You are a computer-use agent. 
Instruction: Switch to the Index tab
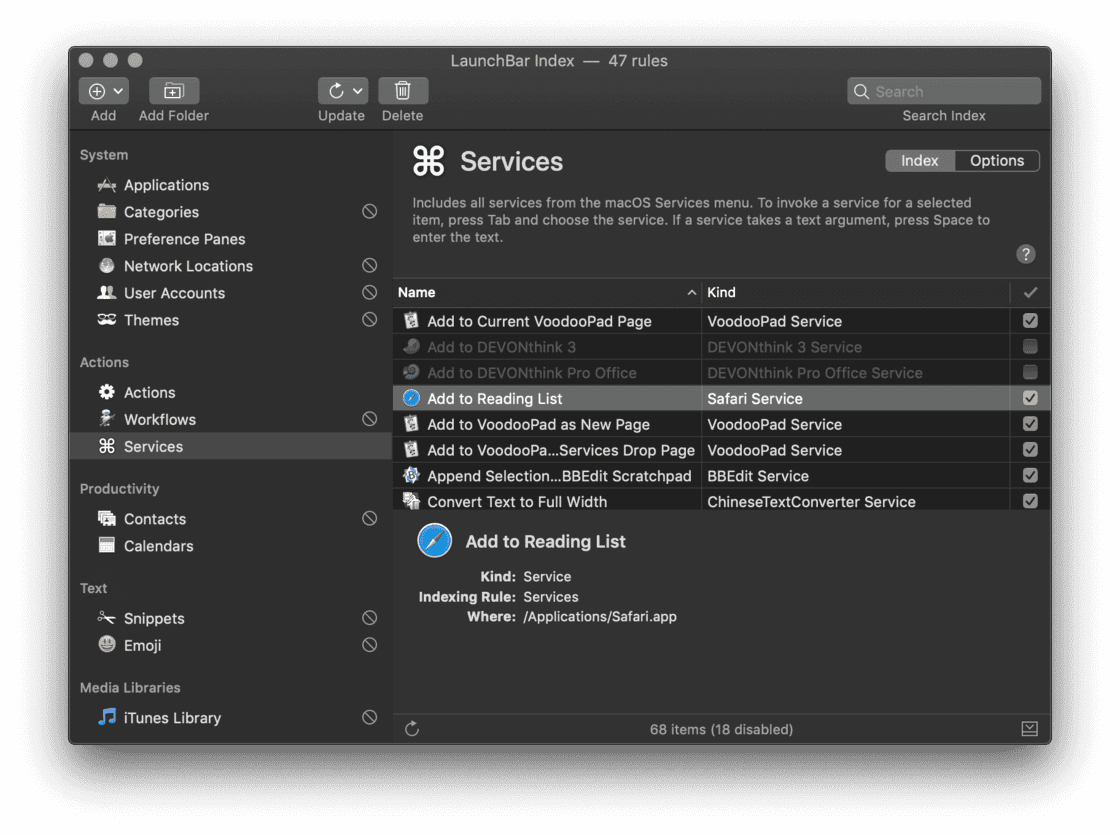click(919, 161)
